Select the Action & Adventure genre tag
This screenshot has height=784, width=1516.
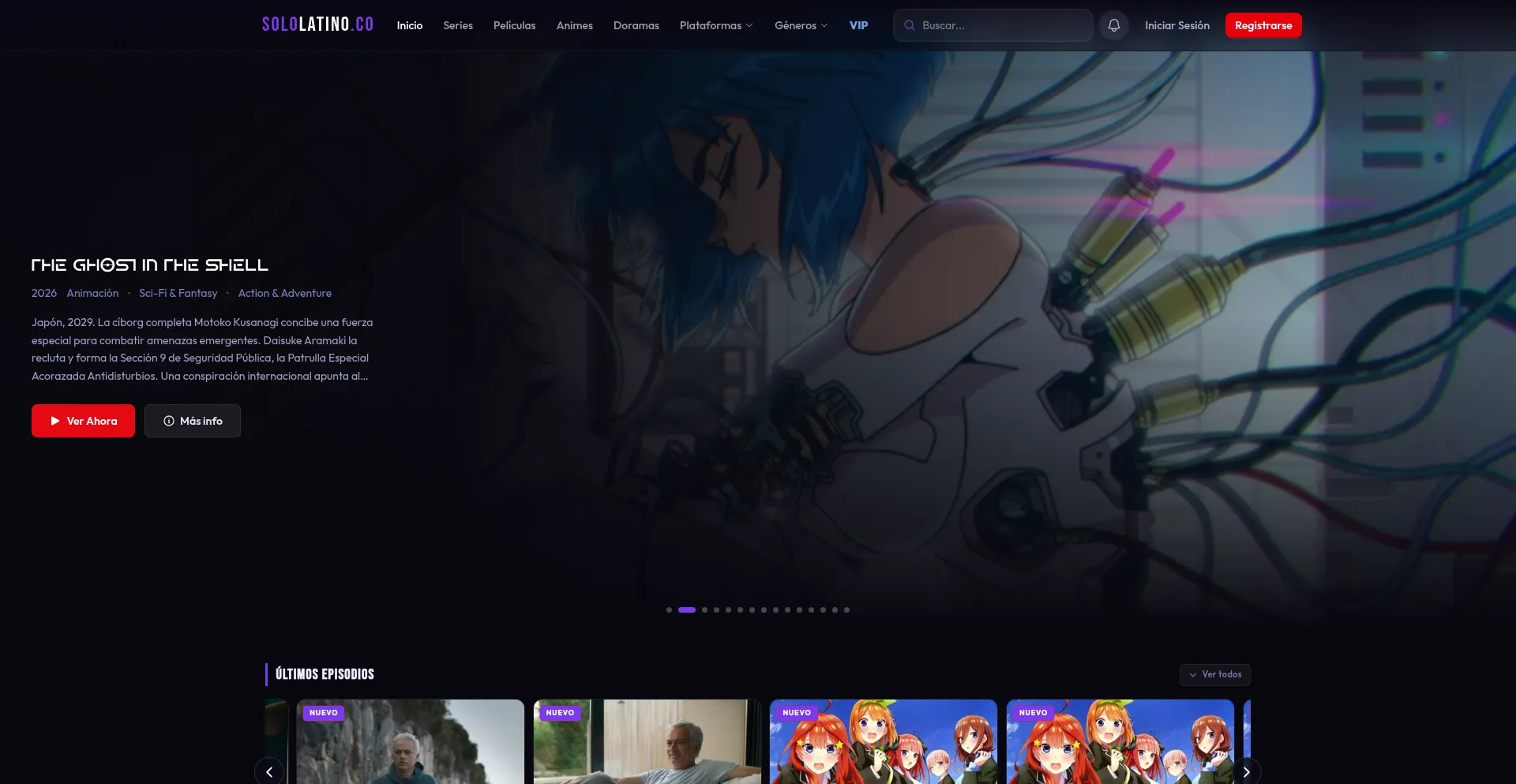point(285,293)
